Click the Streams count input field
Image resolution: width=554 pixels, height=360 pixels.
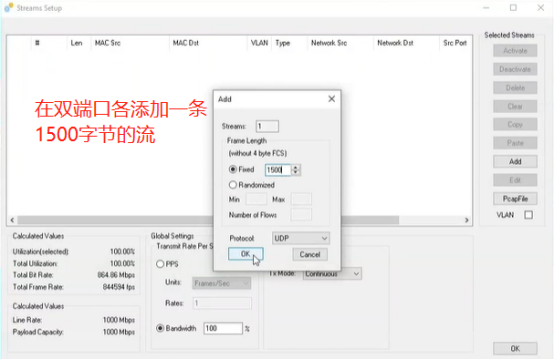click(267, 126)
